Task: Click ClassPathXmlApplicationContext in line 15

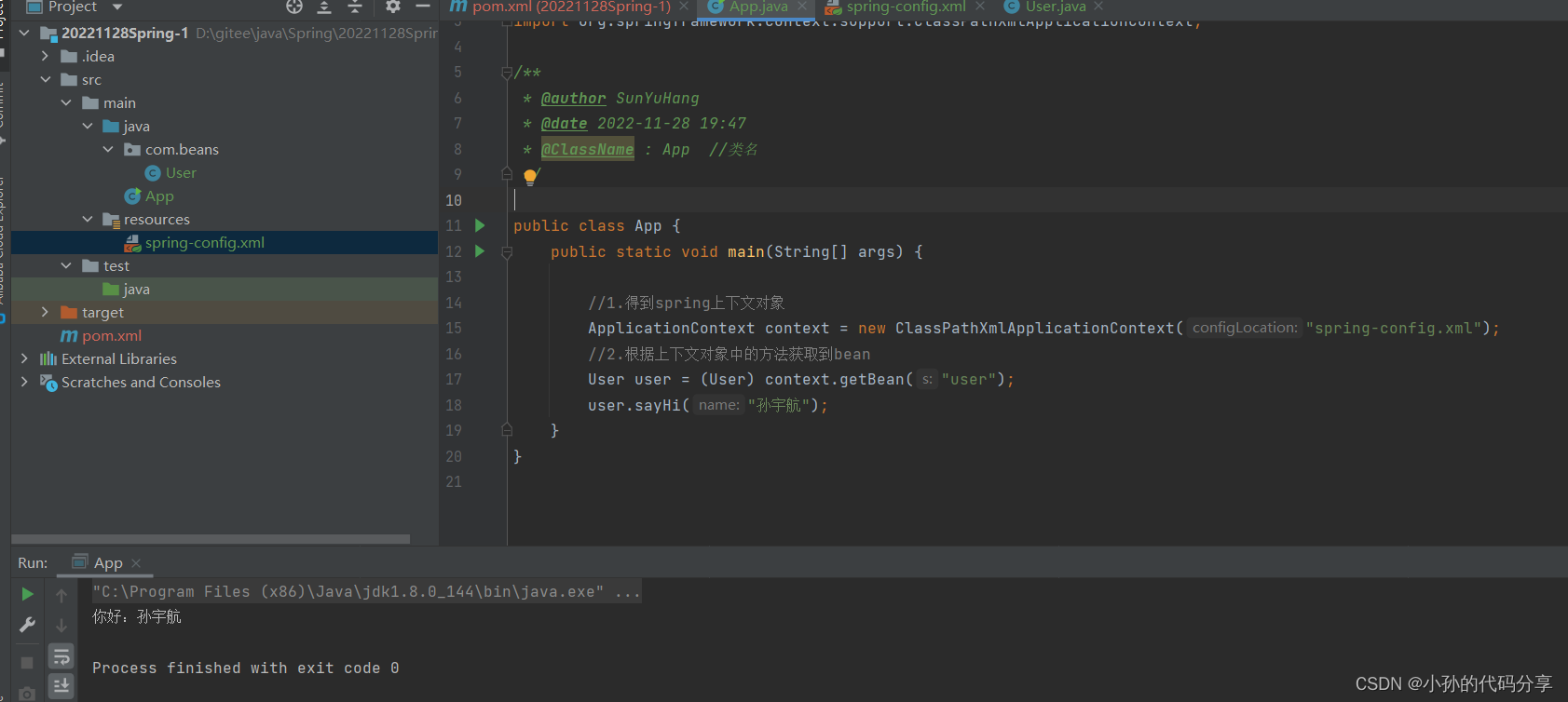Action: 1034,328
